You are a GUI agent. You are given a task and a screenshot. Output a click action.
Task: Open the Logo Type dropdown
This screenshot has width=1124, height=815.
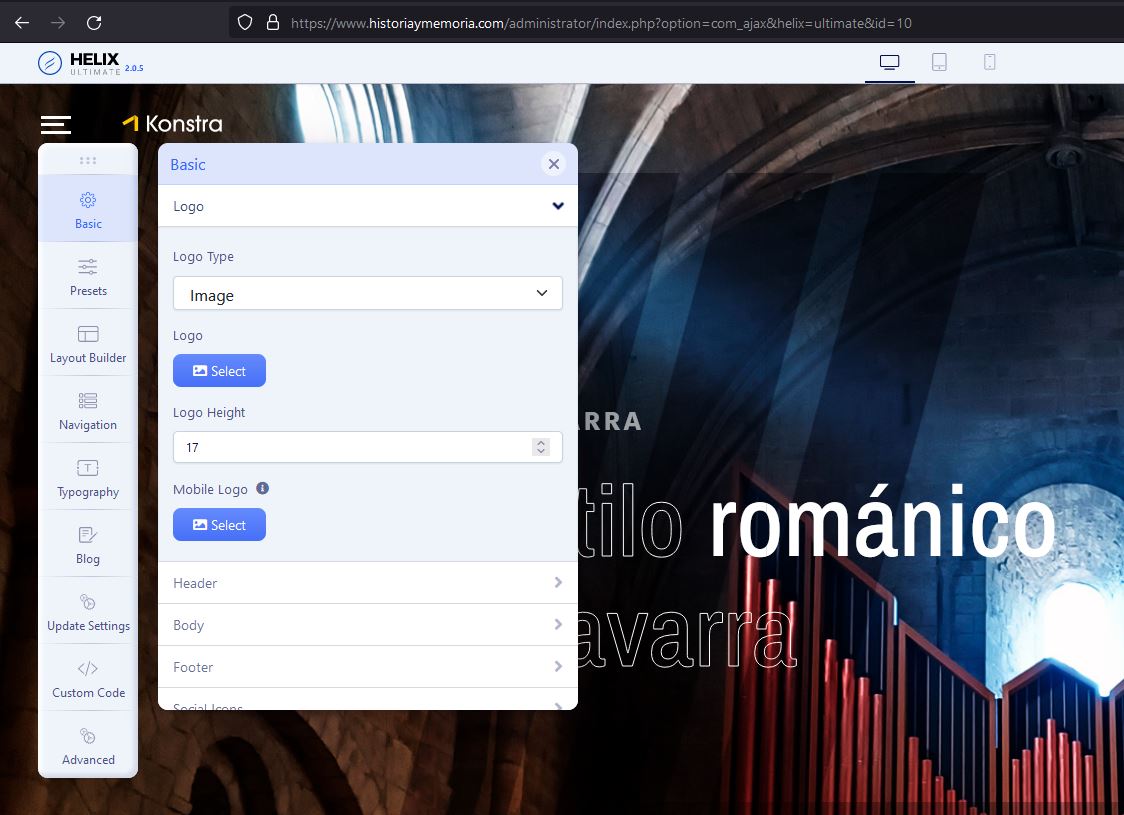point(367,293)
